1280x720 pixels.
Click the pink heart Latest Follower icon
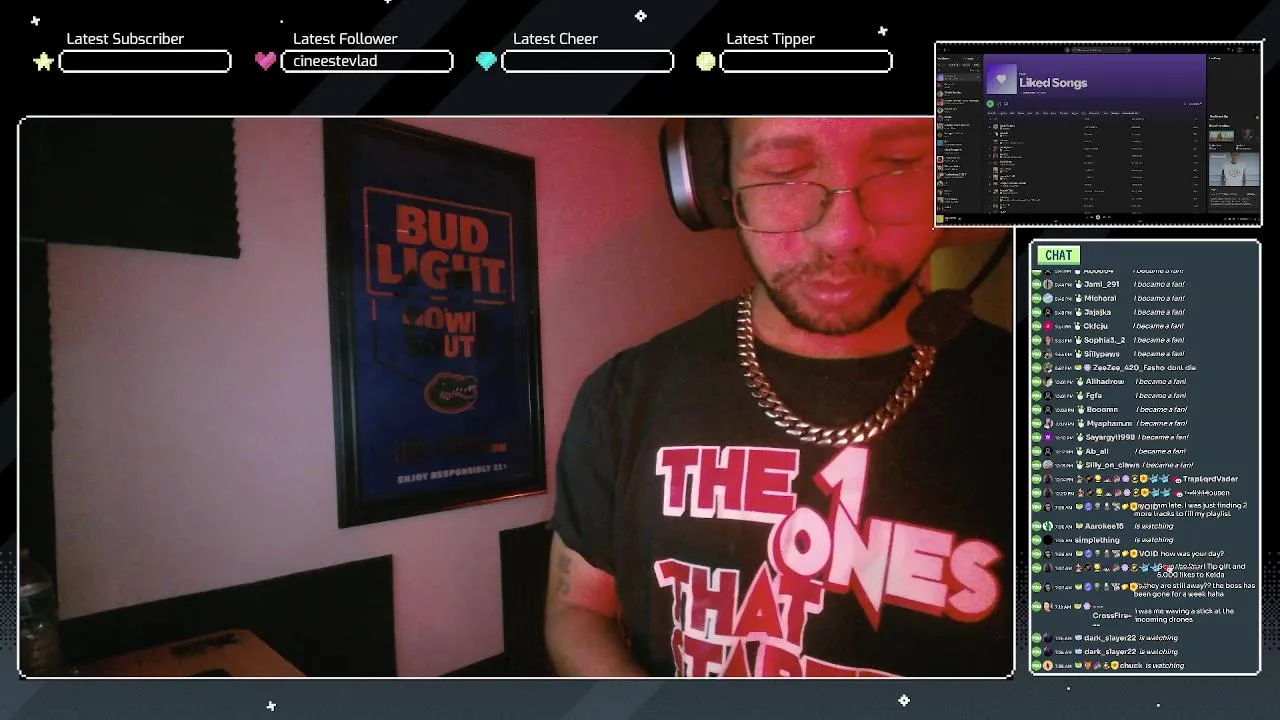265,61
